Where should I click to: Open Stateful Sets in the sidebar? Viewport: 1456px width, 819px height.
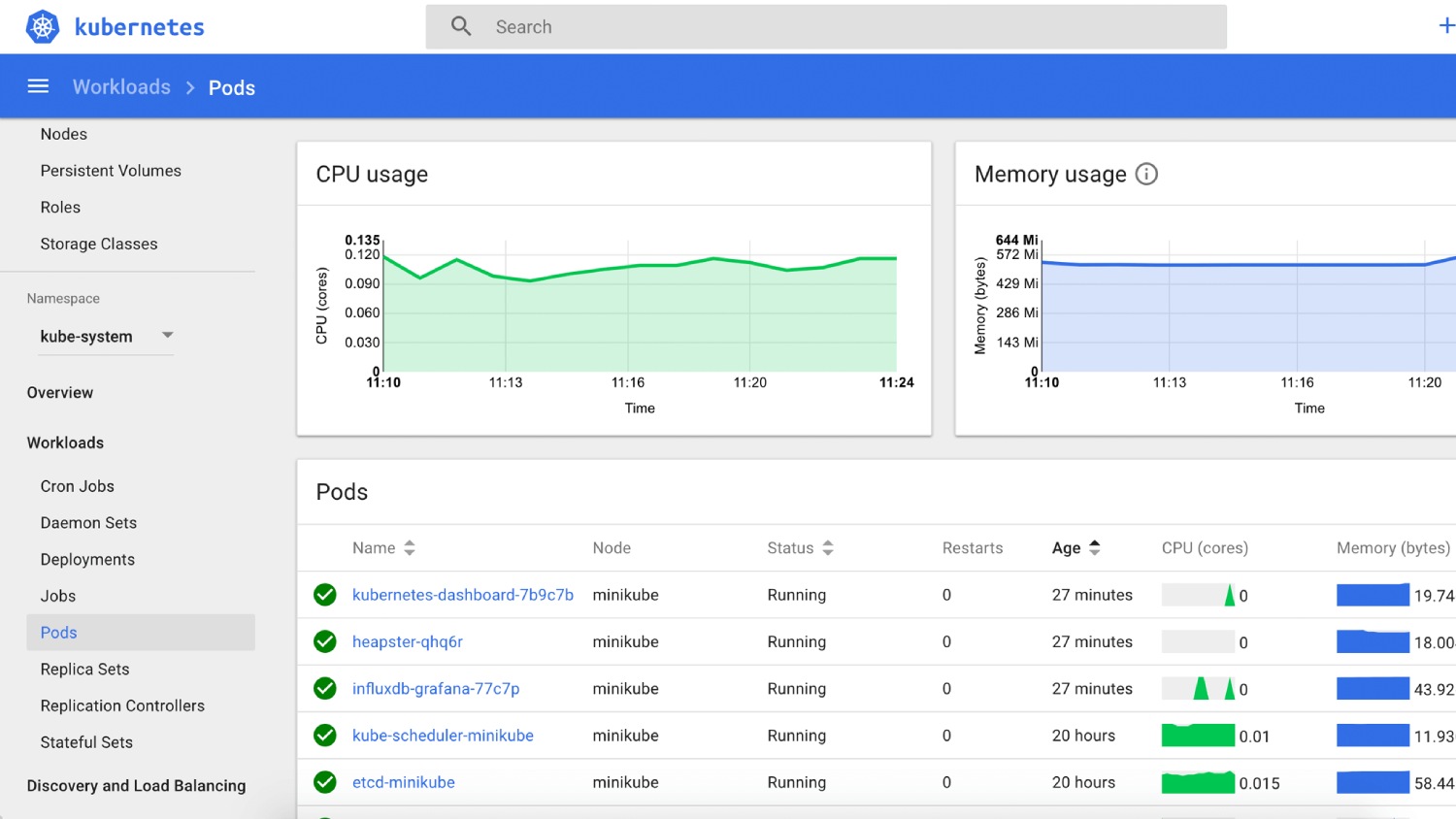coord(86,742)
